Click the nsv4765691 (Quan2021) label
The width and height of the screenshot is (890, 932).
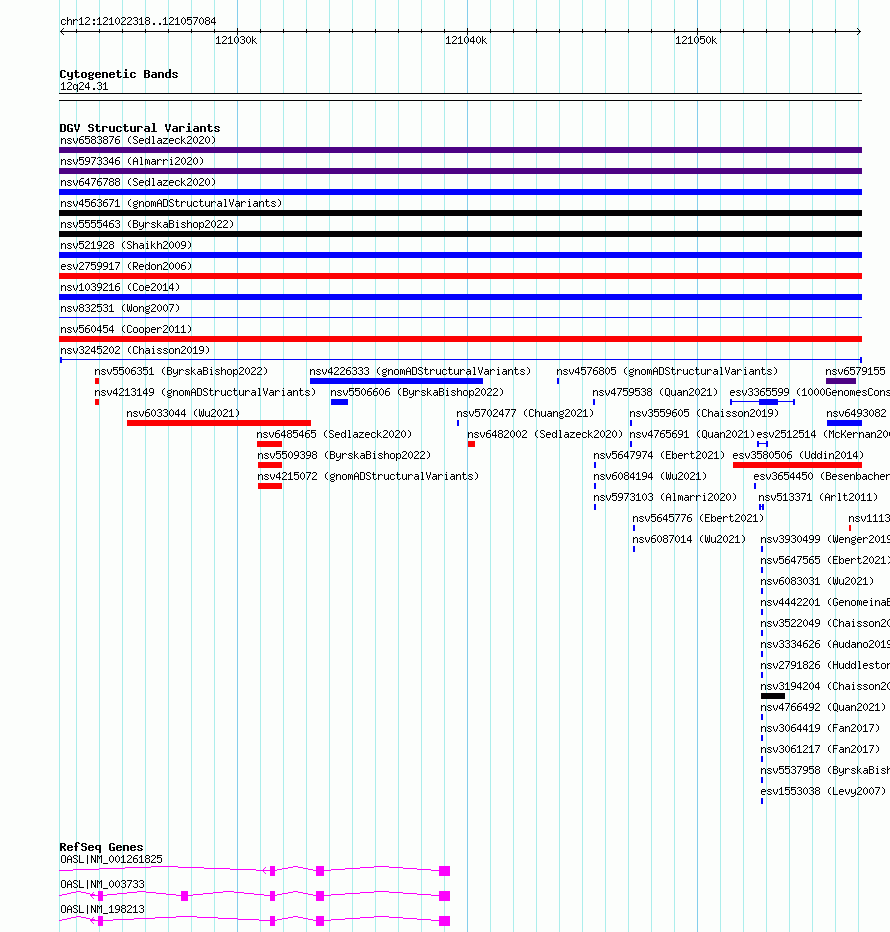[x=692, y=434]
